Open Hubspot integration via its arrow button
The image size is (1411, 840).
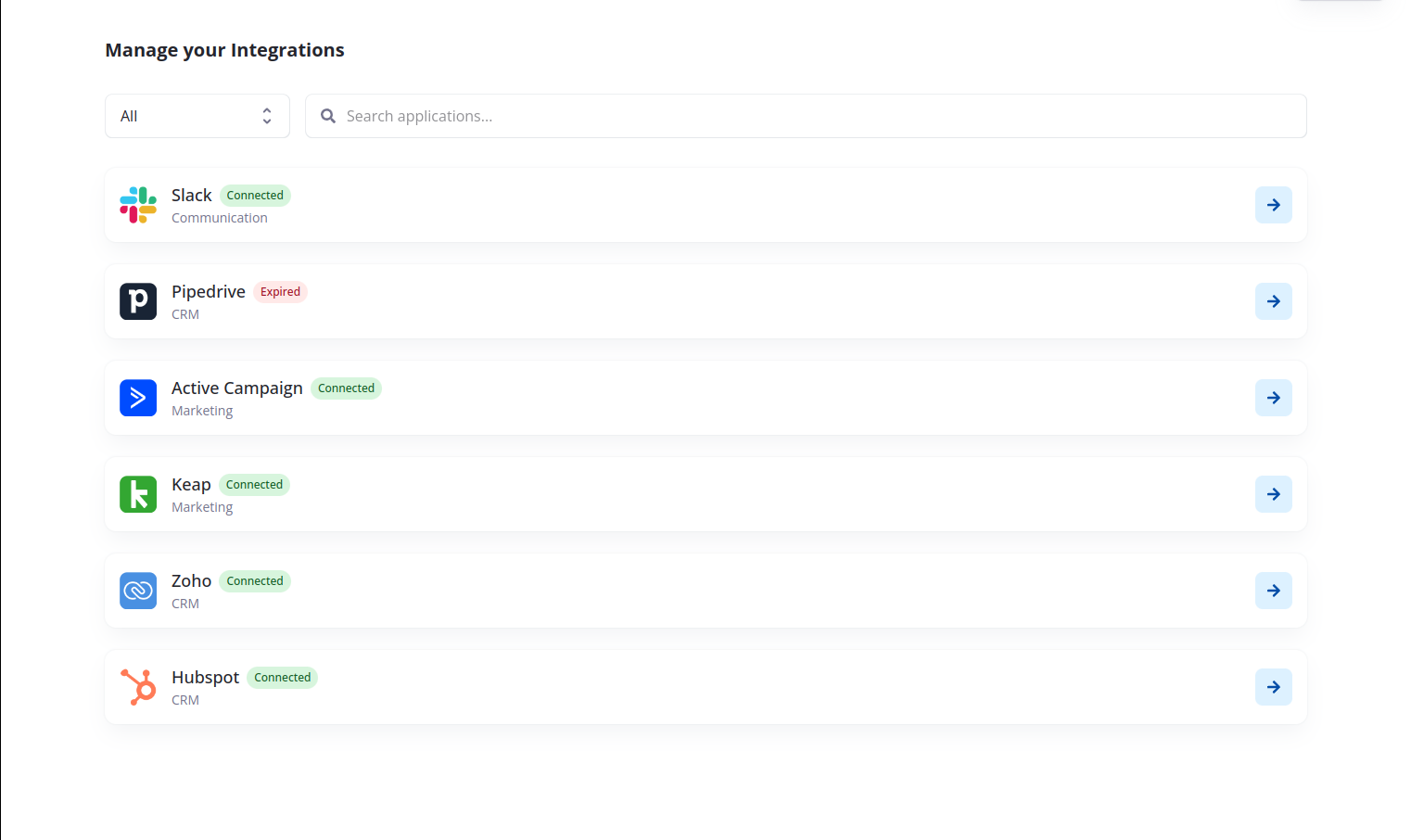coord(1274,687)
